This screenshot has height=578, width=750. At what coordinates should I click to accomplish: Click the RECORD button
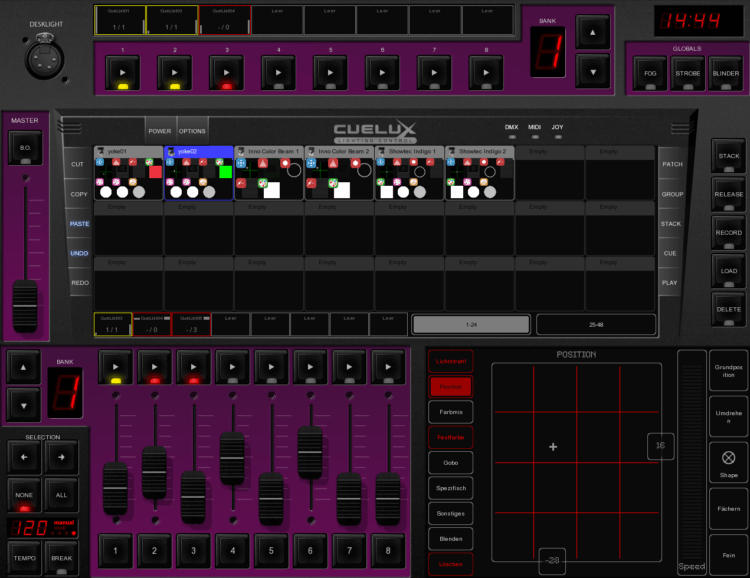(x=728, y=233)
